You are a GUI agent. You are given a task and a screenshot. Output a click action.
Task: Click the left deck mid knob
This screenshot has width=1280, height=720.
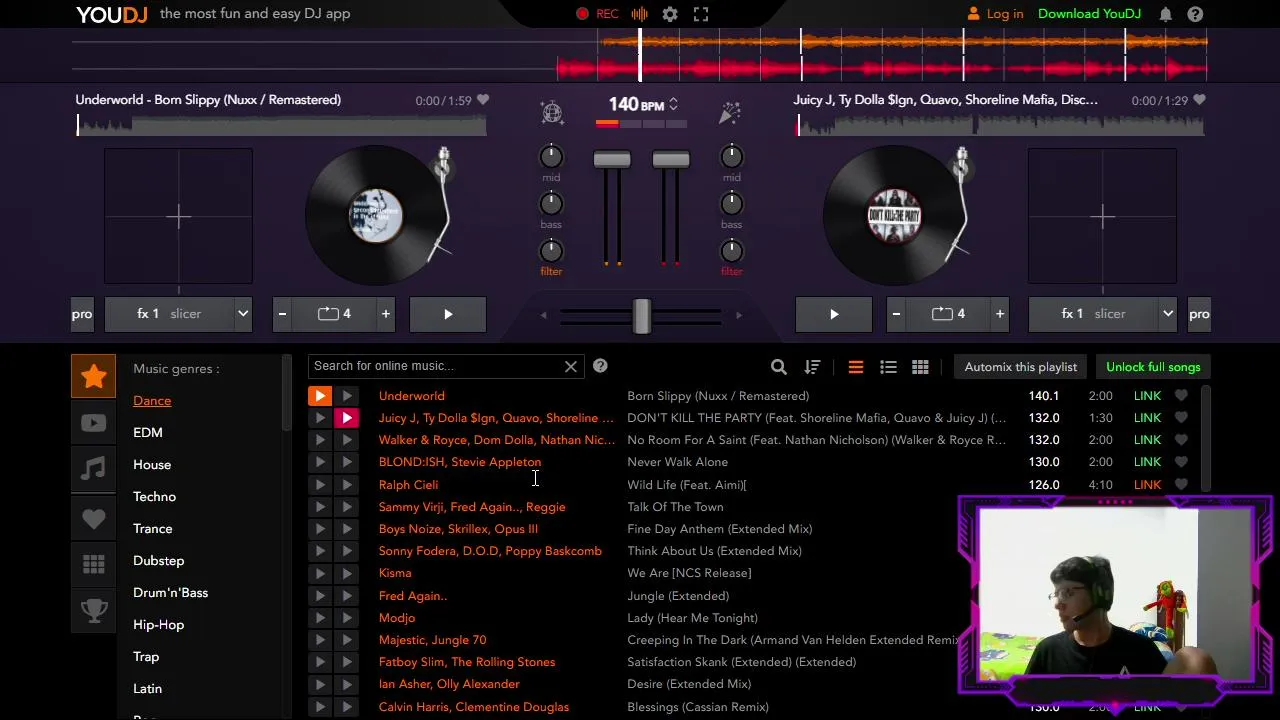(x=551, y=157)
